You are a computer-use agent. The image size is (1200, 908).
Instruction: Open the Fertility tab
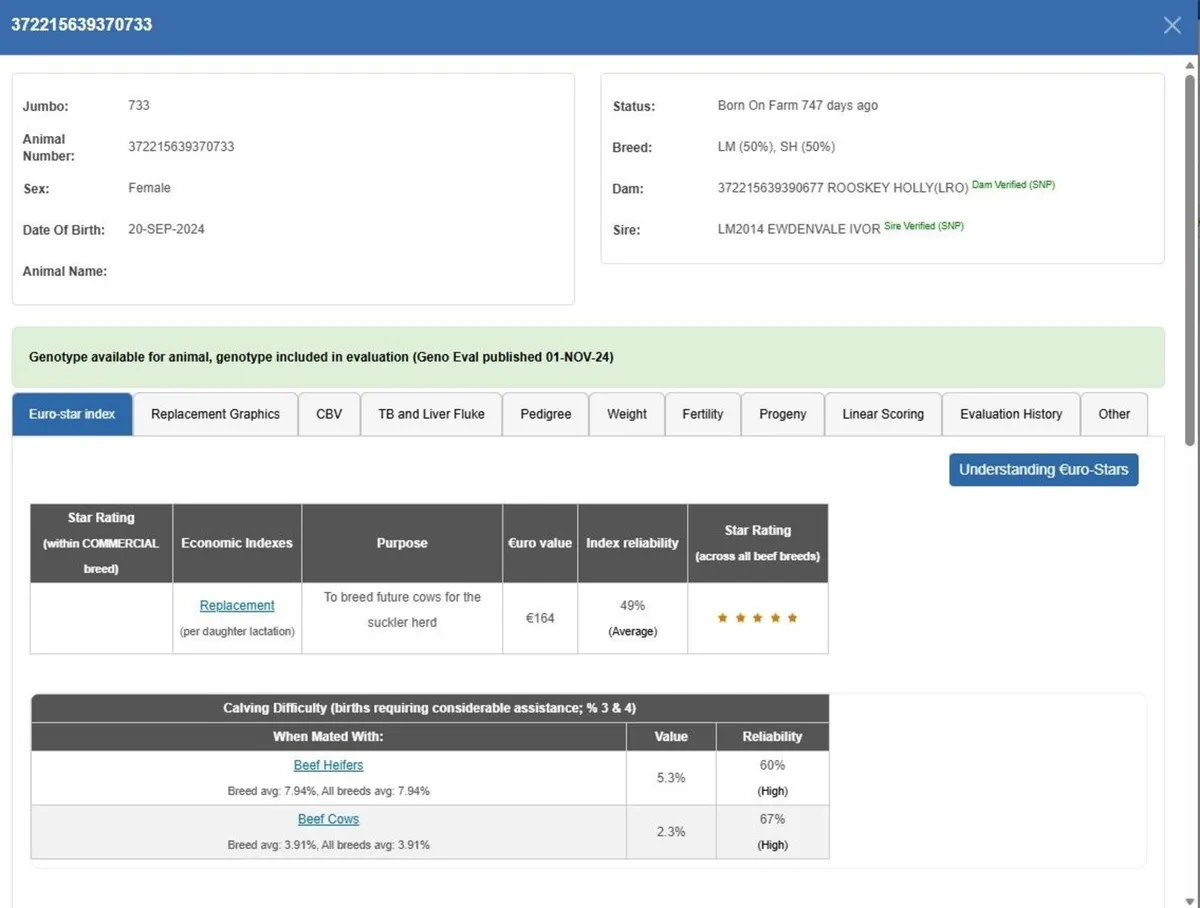click(x=703, y=414)
